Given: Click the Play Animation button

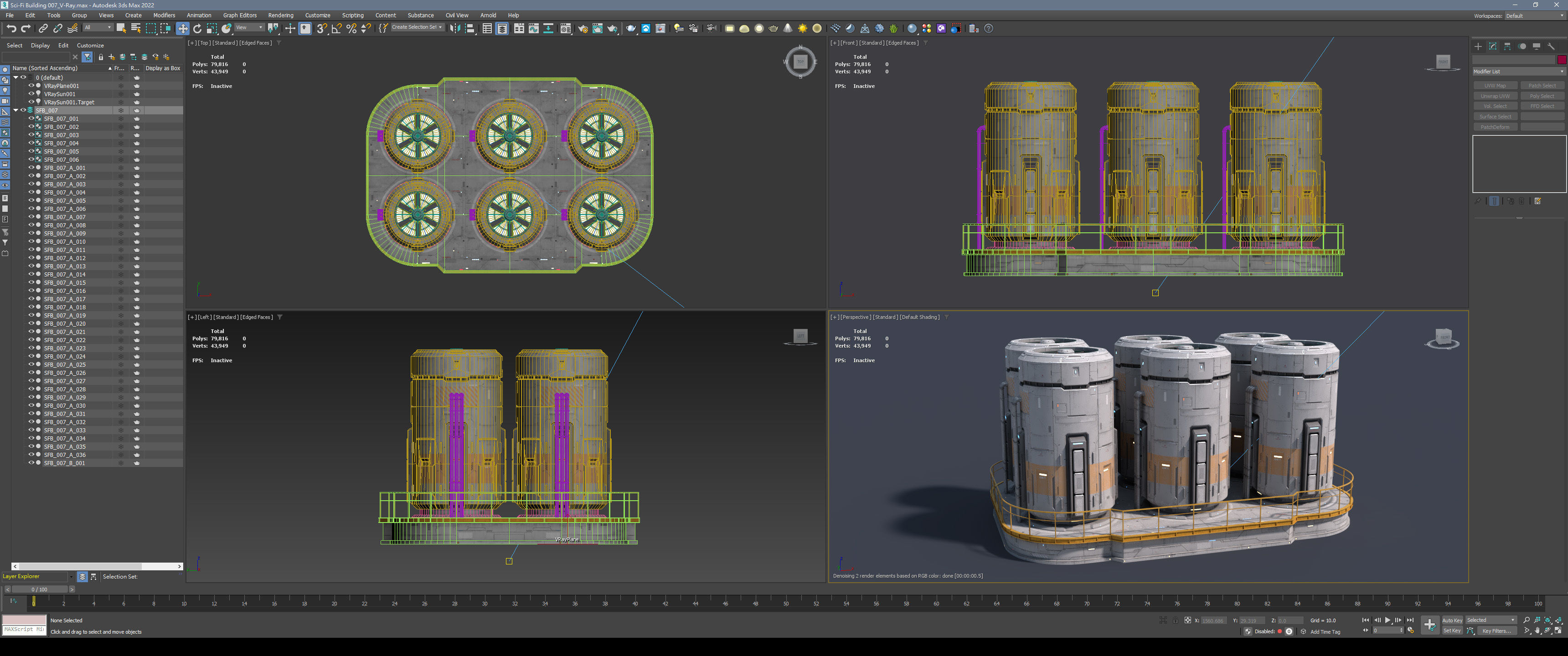Looking at the screenshot, I should point(1388,620).
